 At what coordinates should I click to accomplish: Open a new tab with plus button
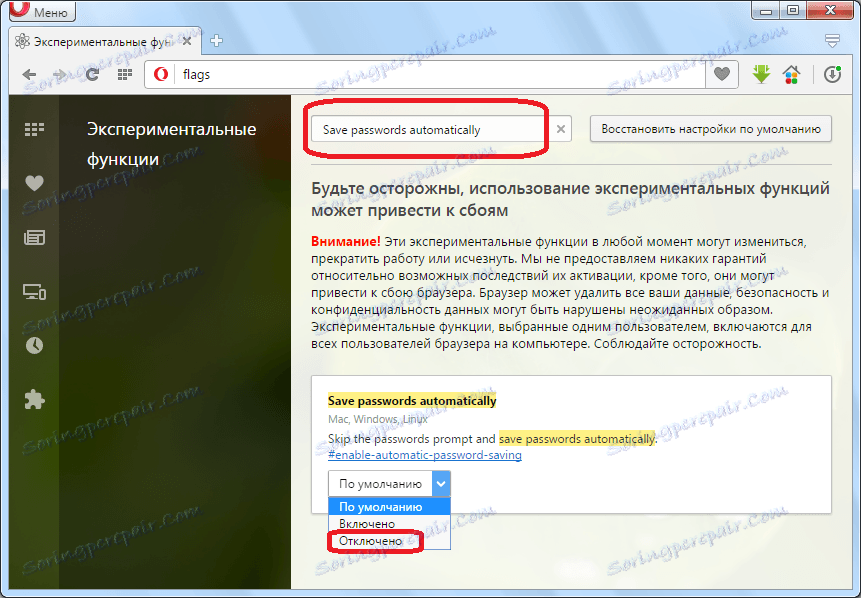[216, 41]
